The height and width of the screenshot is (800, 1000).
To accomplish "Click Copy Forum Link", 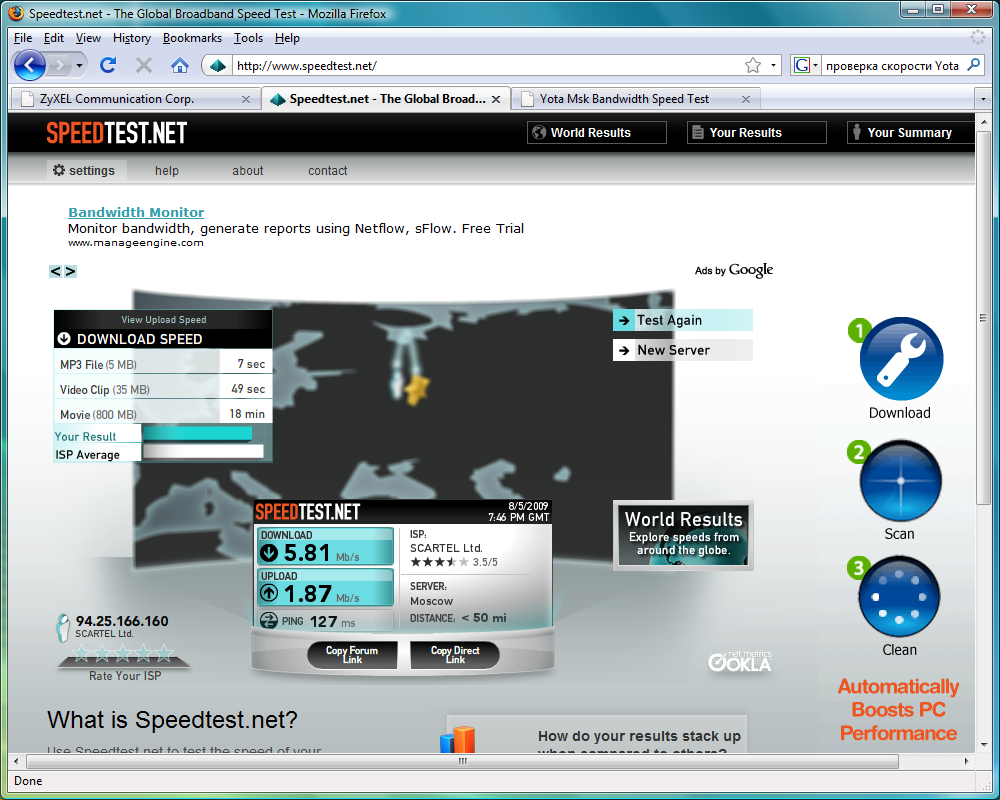I will (352, 655).
